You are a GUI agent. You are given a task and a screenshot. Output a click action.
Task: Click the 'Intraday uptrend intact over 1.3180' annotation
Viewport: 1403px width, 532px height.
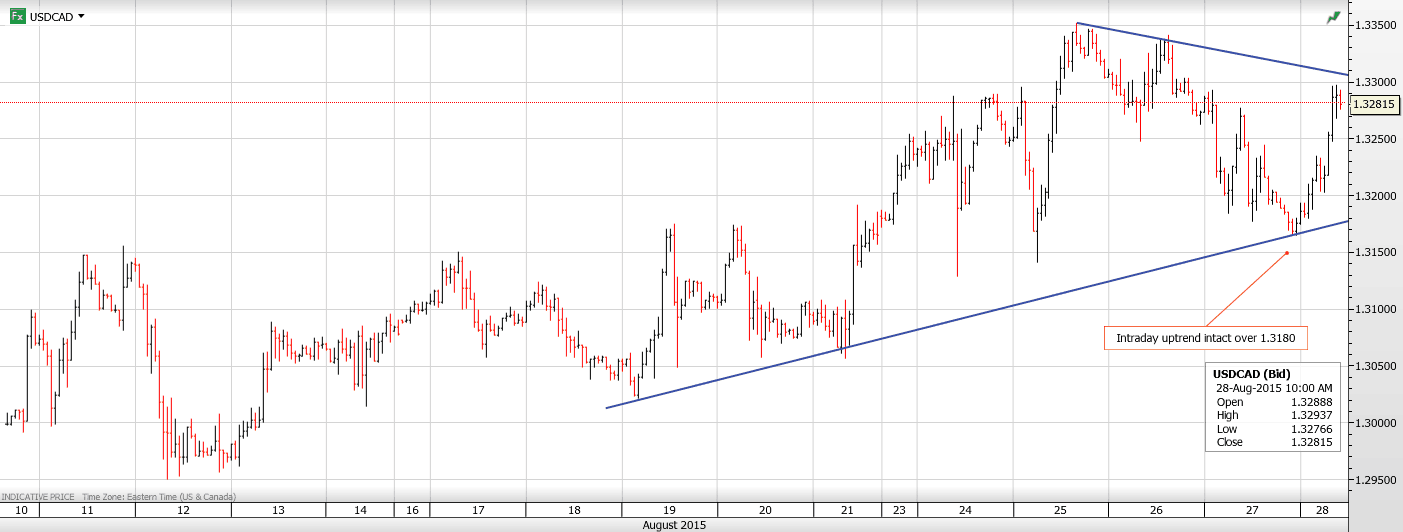(1206, 338)
